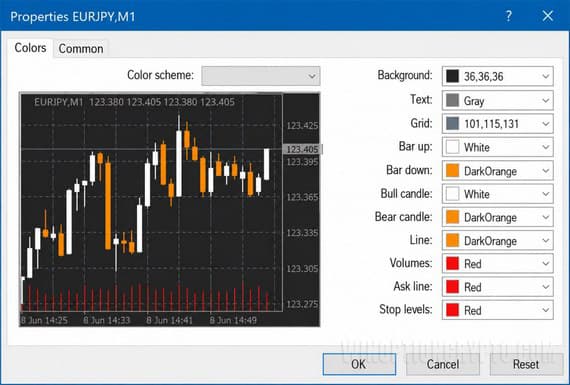The image size is (570, 385).
Task: Click the 8 Jun 14:33 time label
Action: (107, 320)
